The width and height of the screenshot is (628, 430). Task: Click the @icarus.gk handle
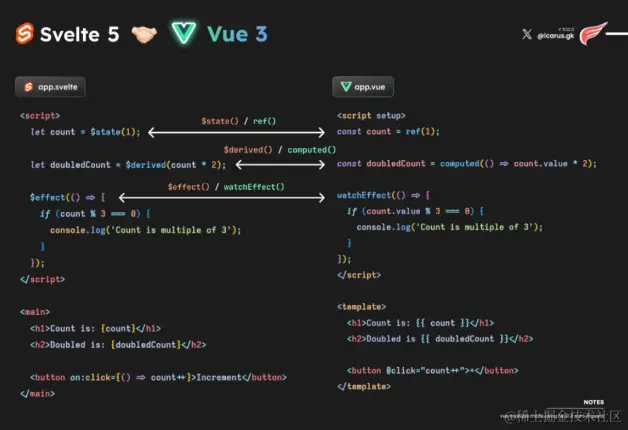[556, 36]
